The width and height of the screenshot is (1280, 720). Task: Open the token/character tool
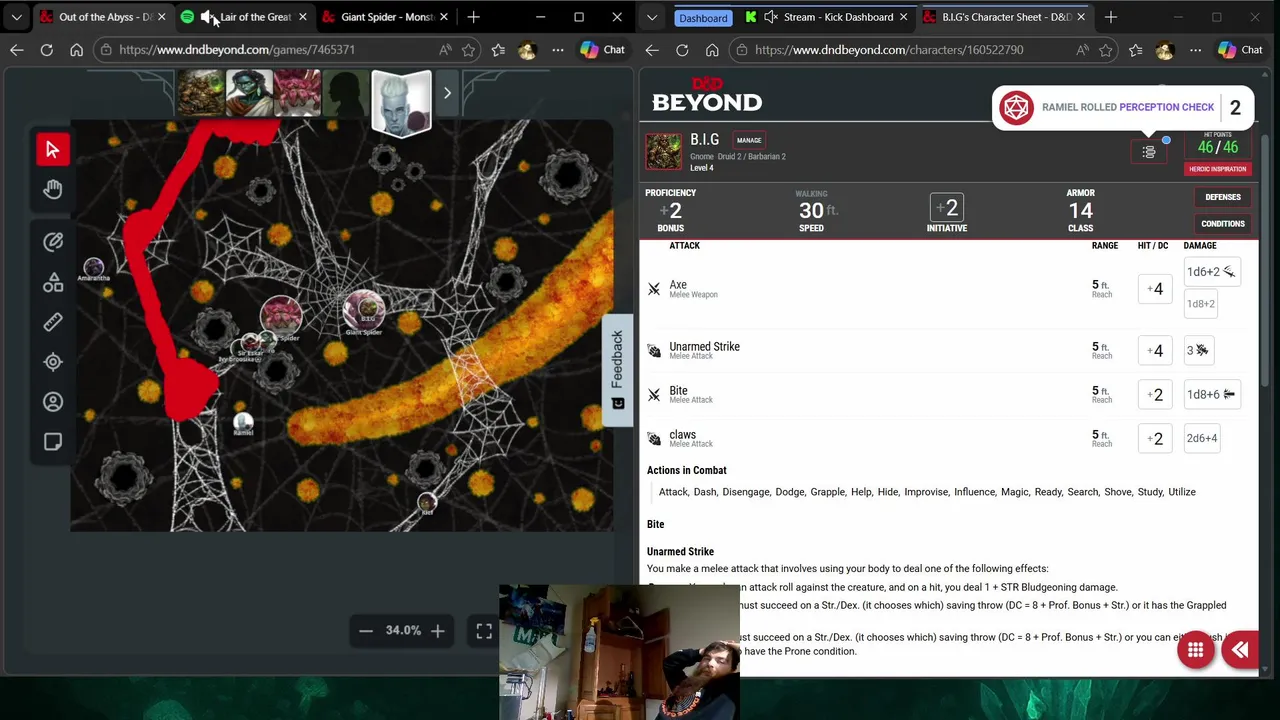point(53,402)
